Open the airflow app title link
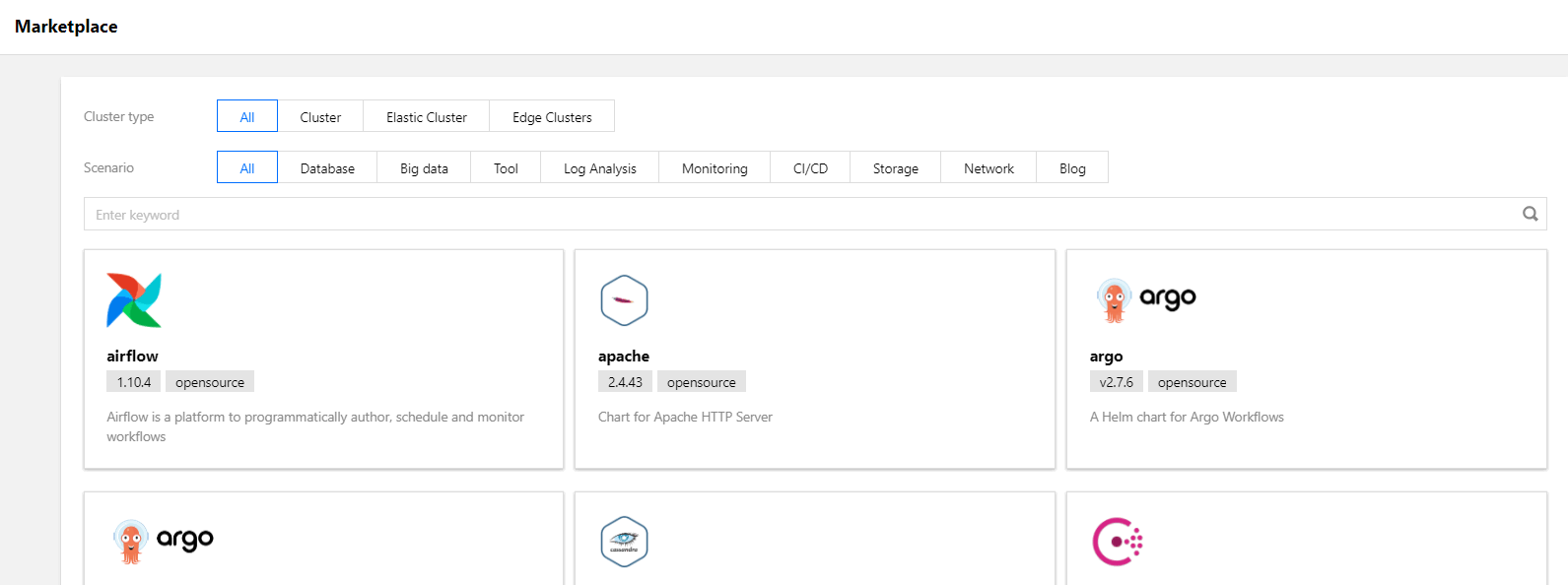The height and width of the screenshot is (585, 1568). click(x=132, y=356)
